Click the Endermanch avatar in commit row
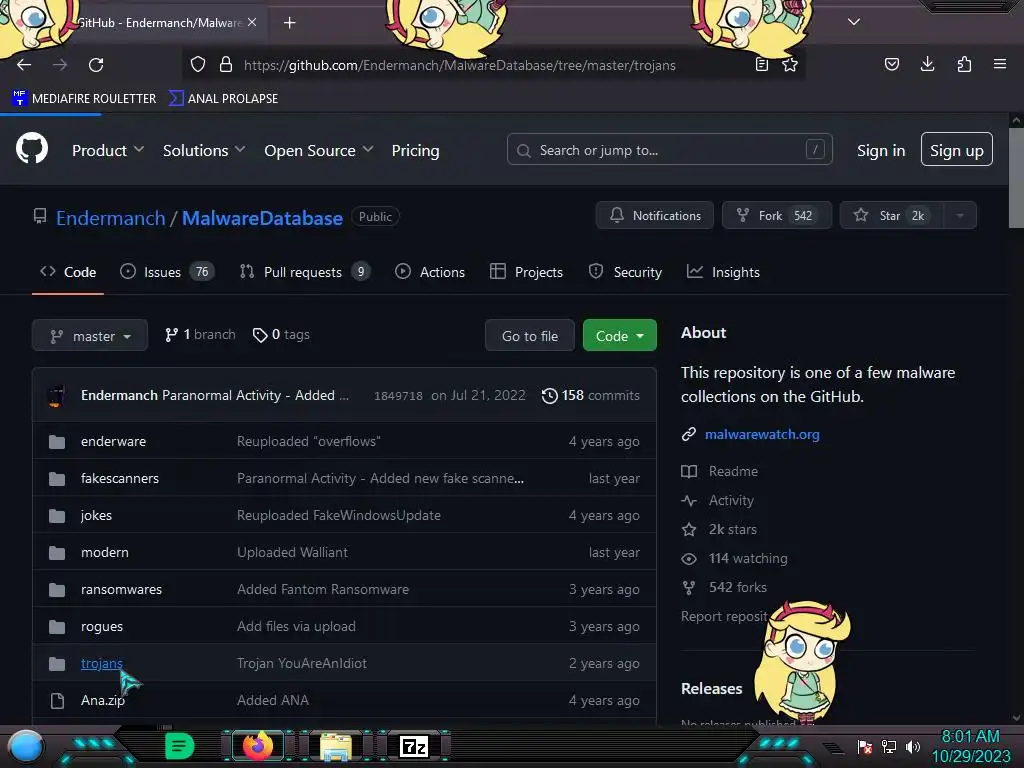This screenshot has height=768, width=1024. coord(56,395)
